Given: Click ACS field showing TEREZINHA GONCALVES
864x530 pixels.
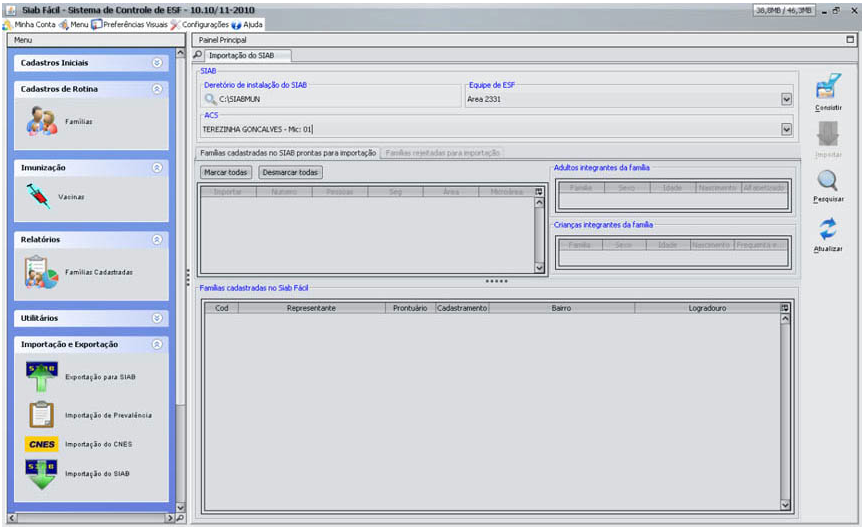Looking at the screenshot, I should click(x=490, y=129).
